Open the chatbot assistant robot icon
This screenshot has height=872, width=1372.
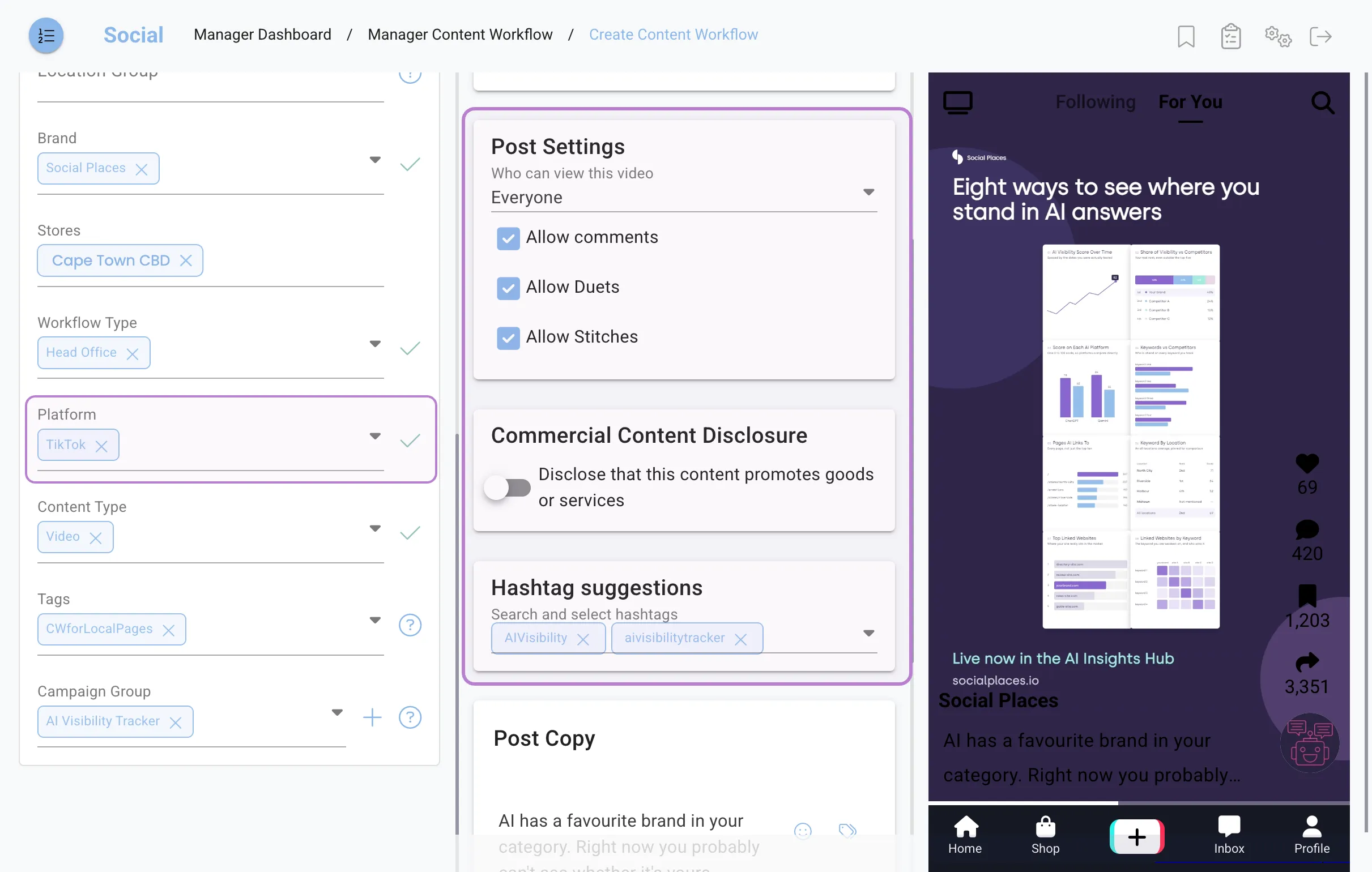[1309, 742]
